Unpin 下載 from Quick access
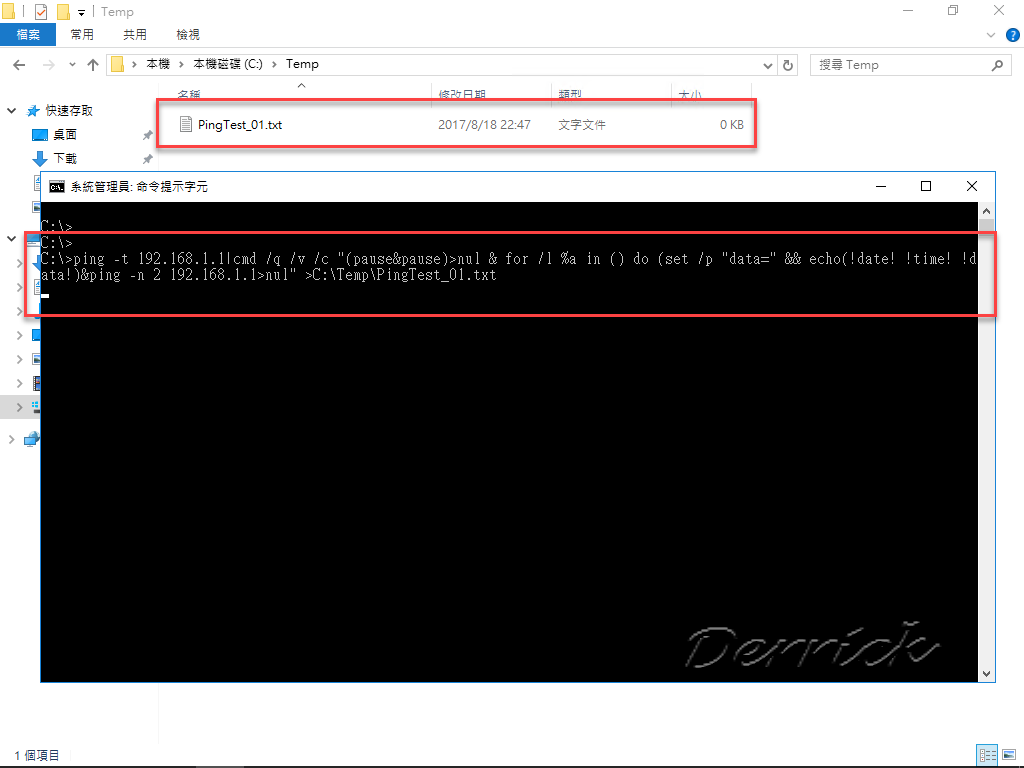Image resolution: width=1024 pixels, height=768 pixels. [x=147, y=158]
